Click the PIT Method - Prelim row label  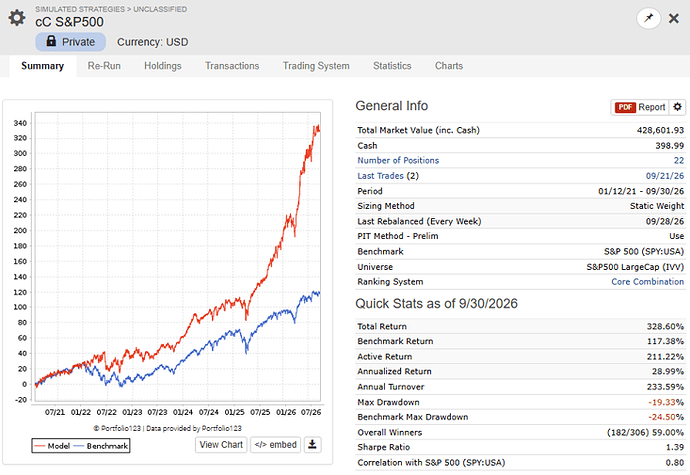[398, 236]
